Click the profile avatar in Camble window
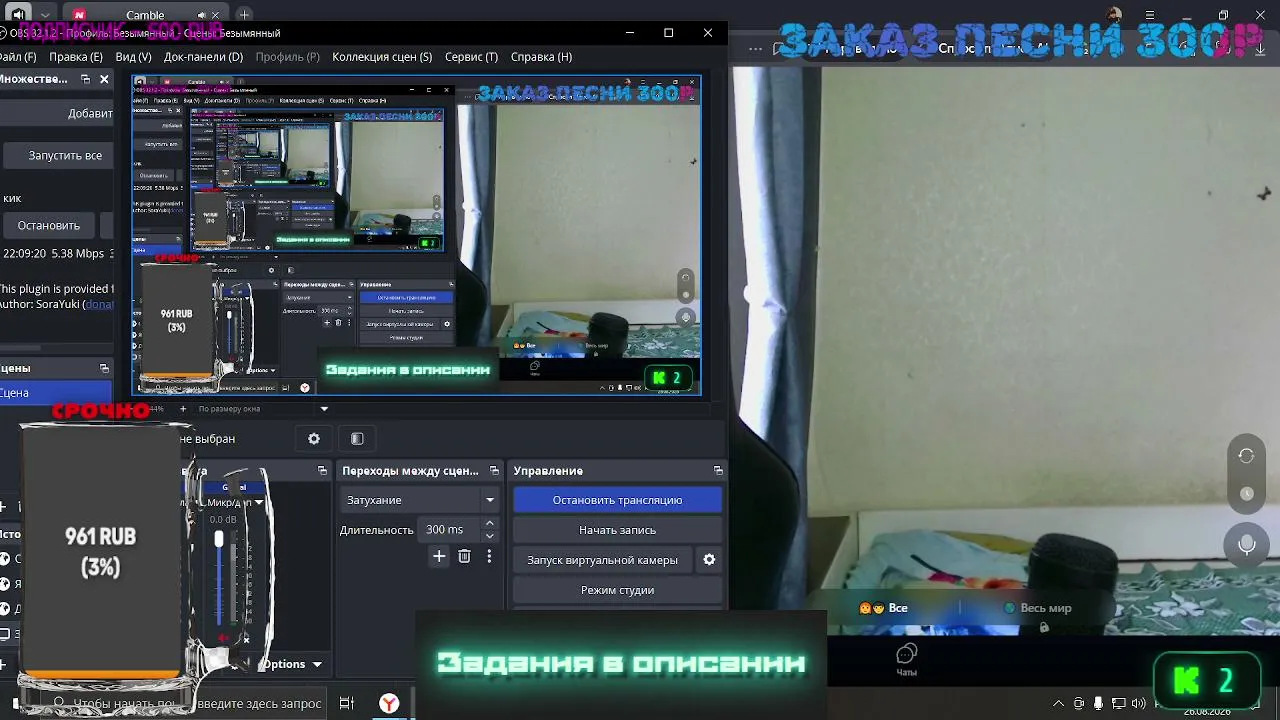The image size is (1280, 720). point(1115,15)
